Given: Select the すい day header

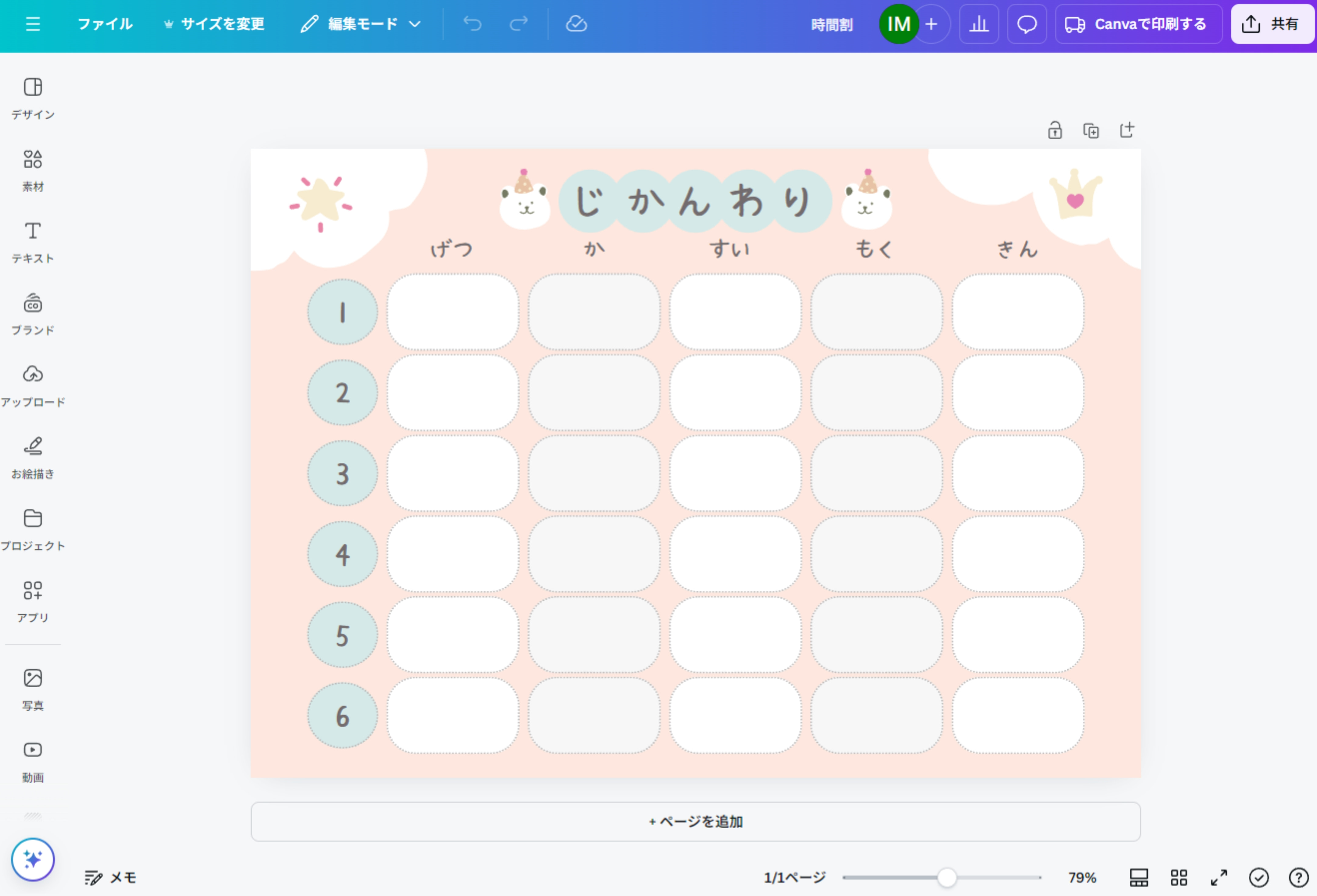Looking at the screenshot, I should click(x=730, y=249).
